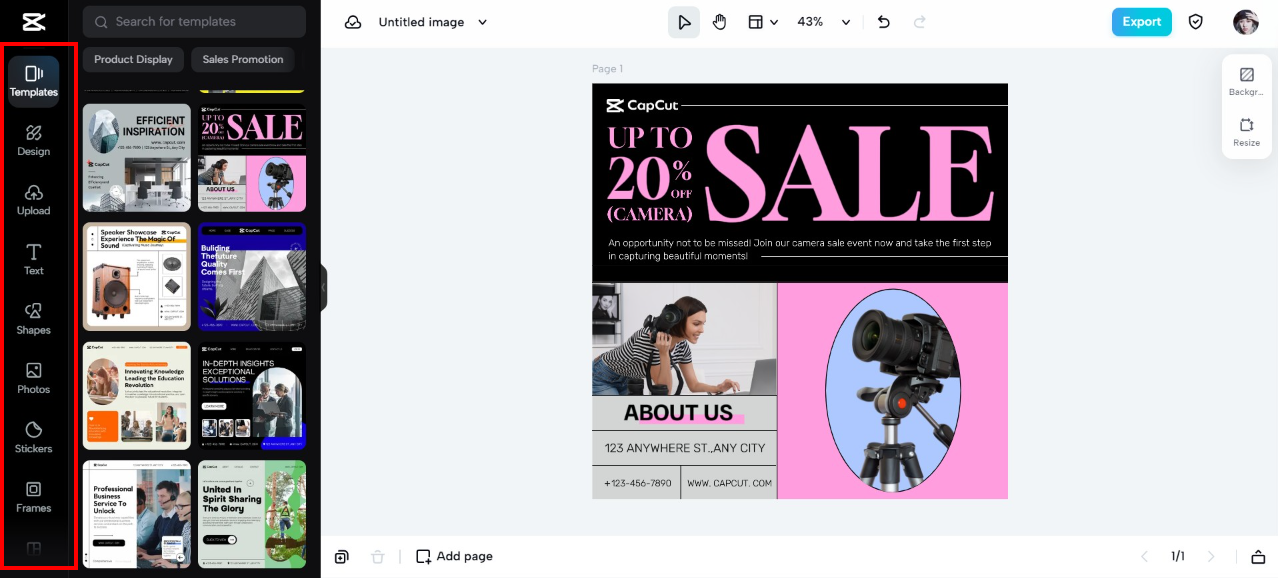Select the Text tool in sidebar
The width and height of the screenshot is (1278, 578).
(x=33, y=259)
